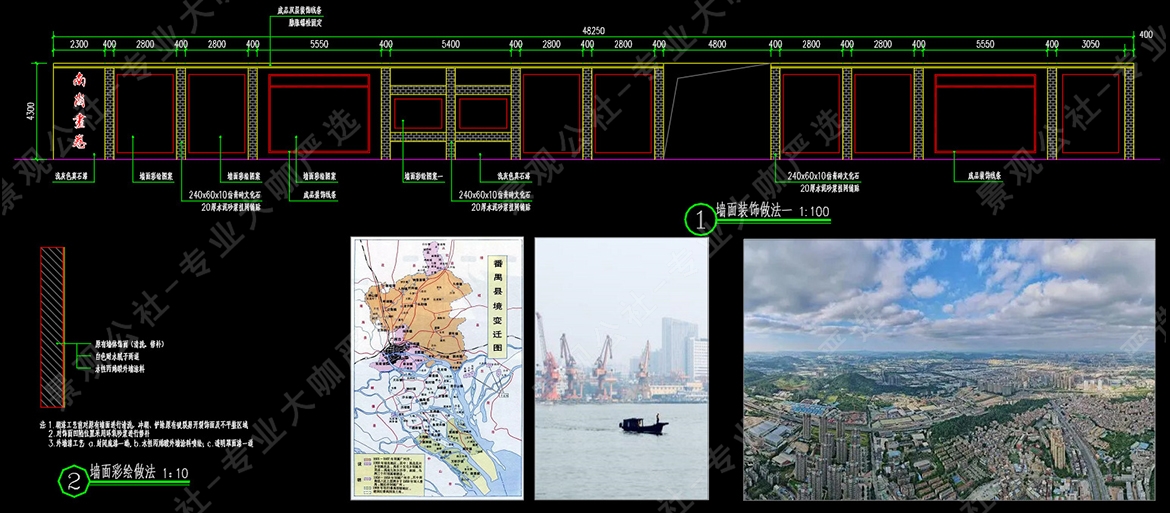Select the vertical 4300 height dimension
Screen dimensions: 1170x513
tap(31, 111)
